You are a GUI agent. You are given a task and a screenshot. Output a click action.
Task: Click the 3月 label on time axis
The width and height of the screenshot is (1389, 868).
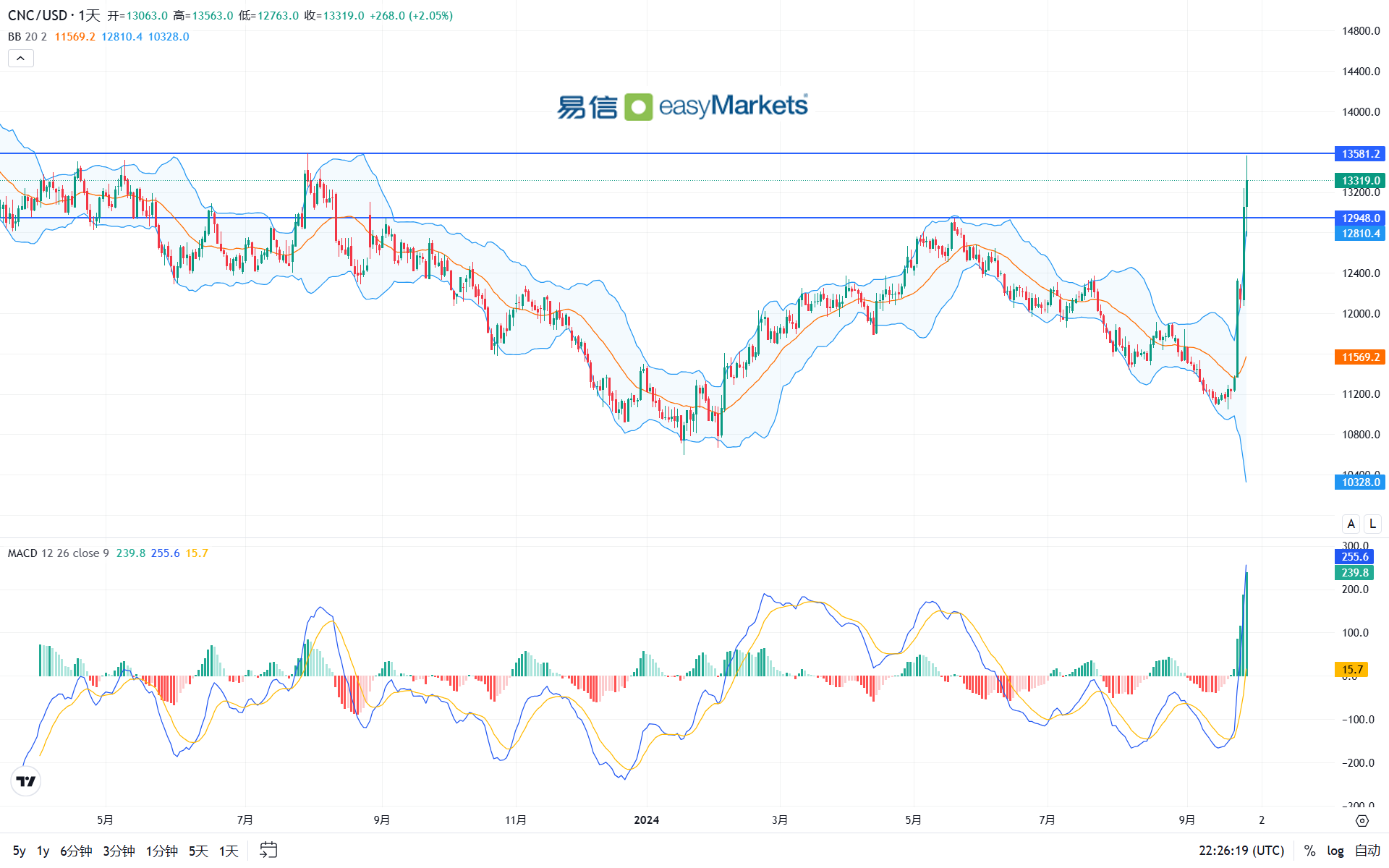tap(780, 820)
